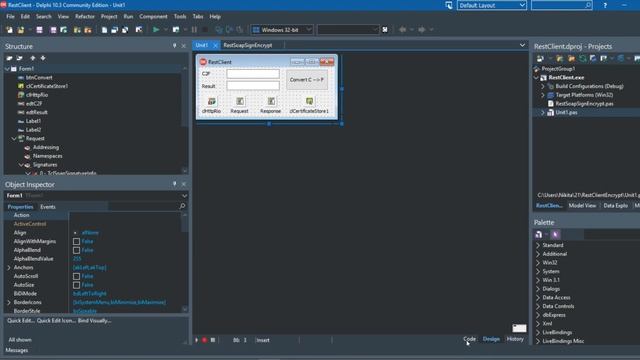Click the browse Forward arrow icon
Screen dimensions: 640x360
point(422,29)
